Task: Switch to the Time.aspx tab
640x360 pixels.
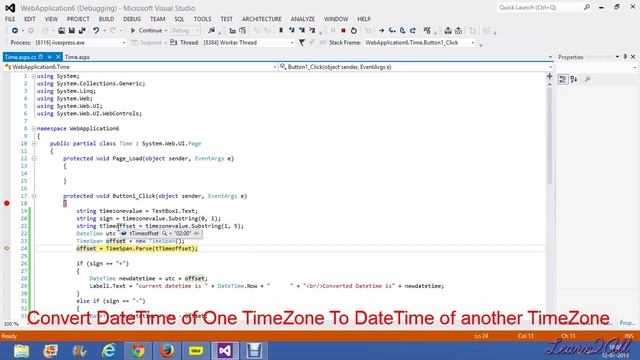Action: tap(77, 57)
